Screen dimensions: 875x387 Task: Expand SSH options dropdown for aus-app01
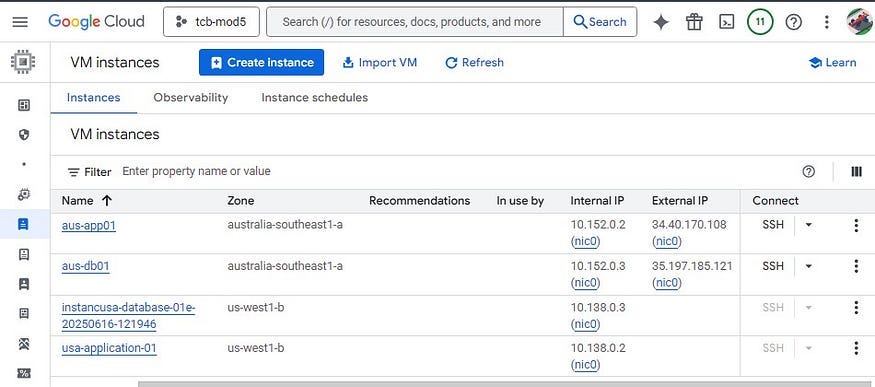pos(808,225)
